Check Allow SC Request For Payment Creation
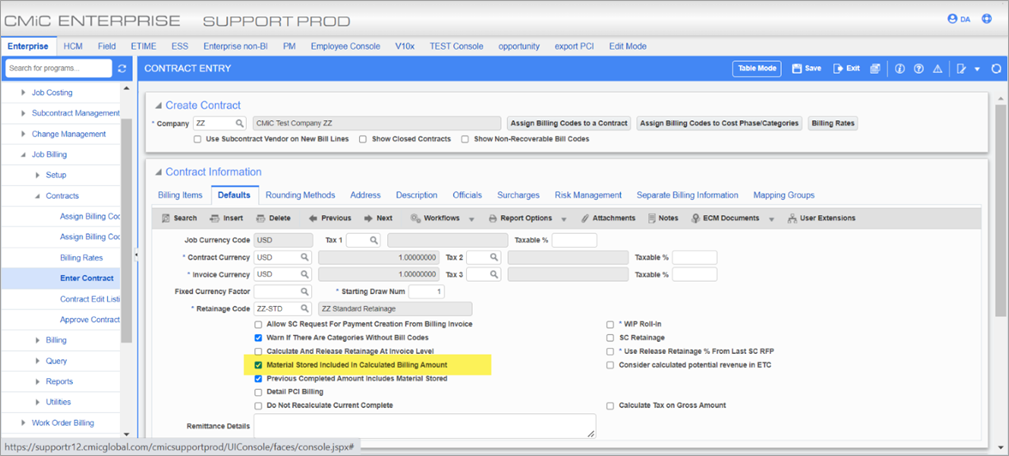The width and height of the screenshot is (1009, 456). click(x=259, y=324)
